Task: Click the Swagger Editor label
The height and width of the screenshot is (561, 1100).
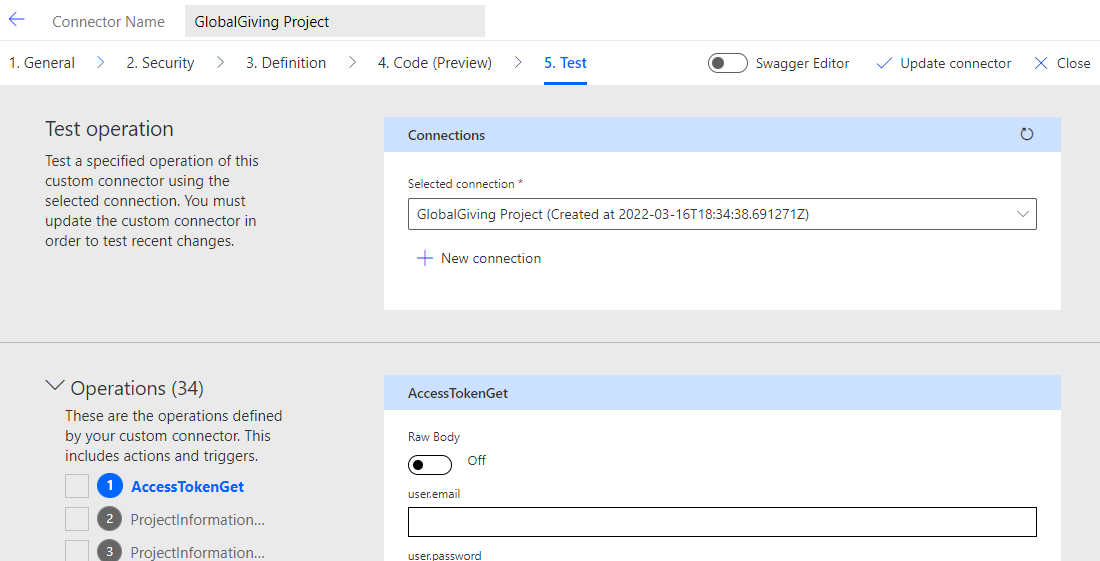Action: pyautogui.click(x=802, y=63)
